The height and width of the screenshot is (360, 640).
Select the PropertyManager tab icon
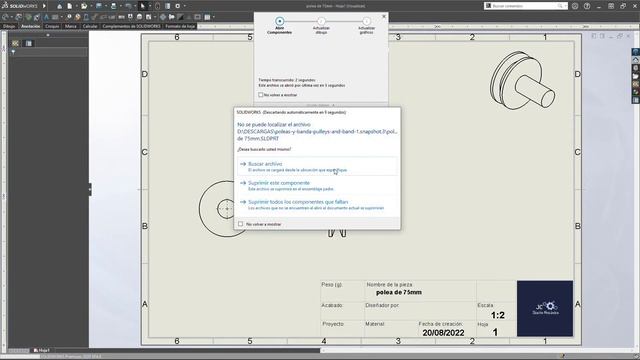click(29, 43)
